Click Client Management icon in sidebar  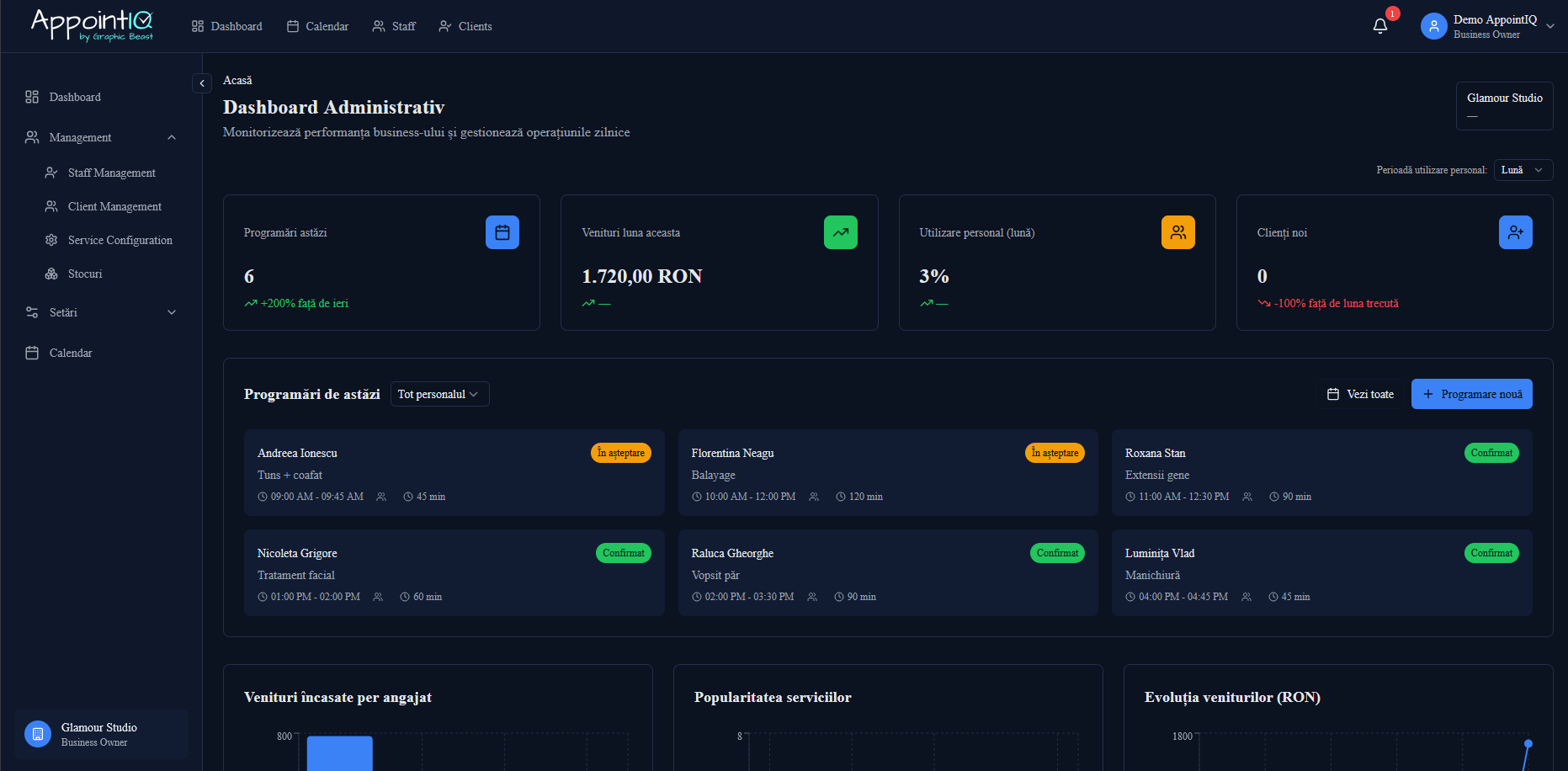(x=51, y=206)
